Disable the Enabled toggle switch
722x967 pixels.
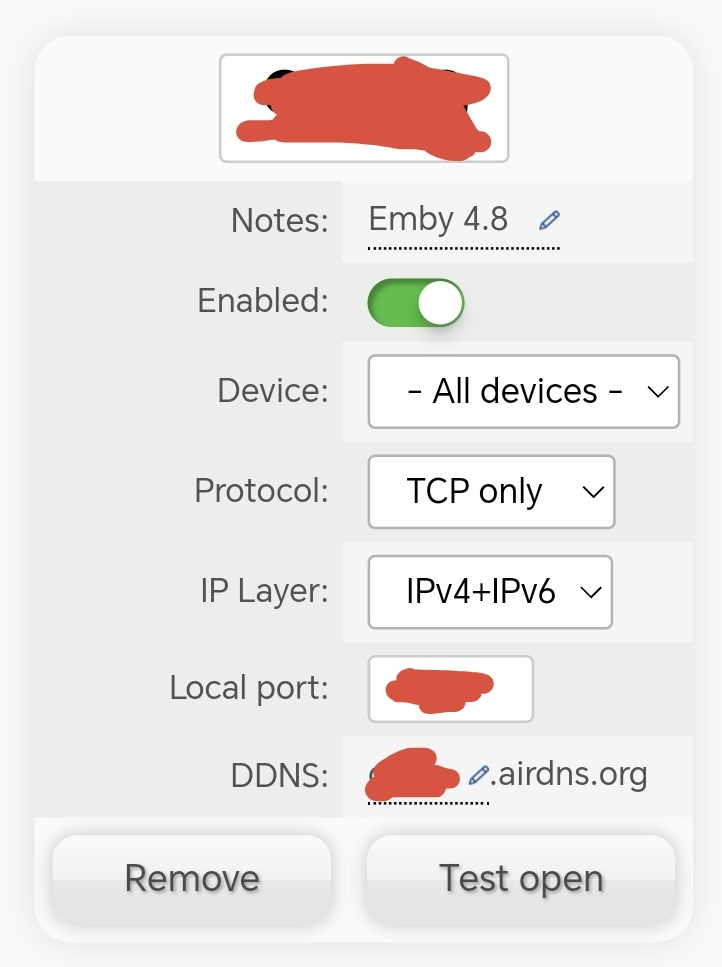pos(416,303)
